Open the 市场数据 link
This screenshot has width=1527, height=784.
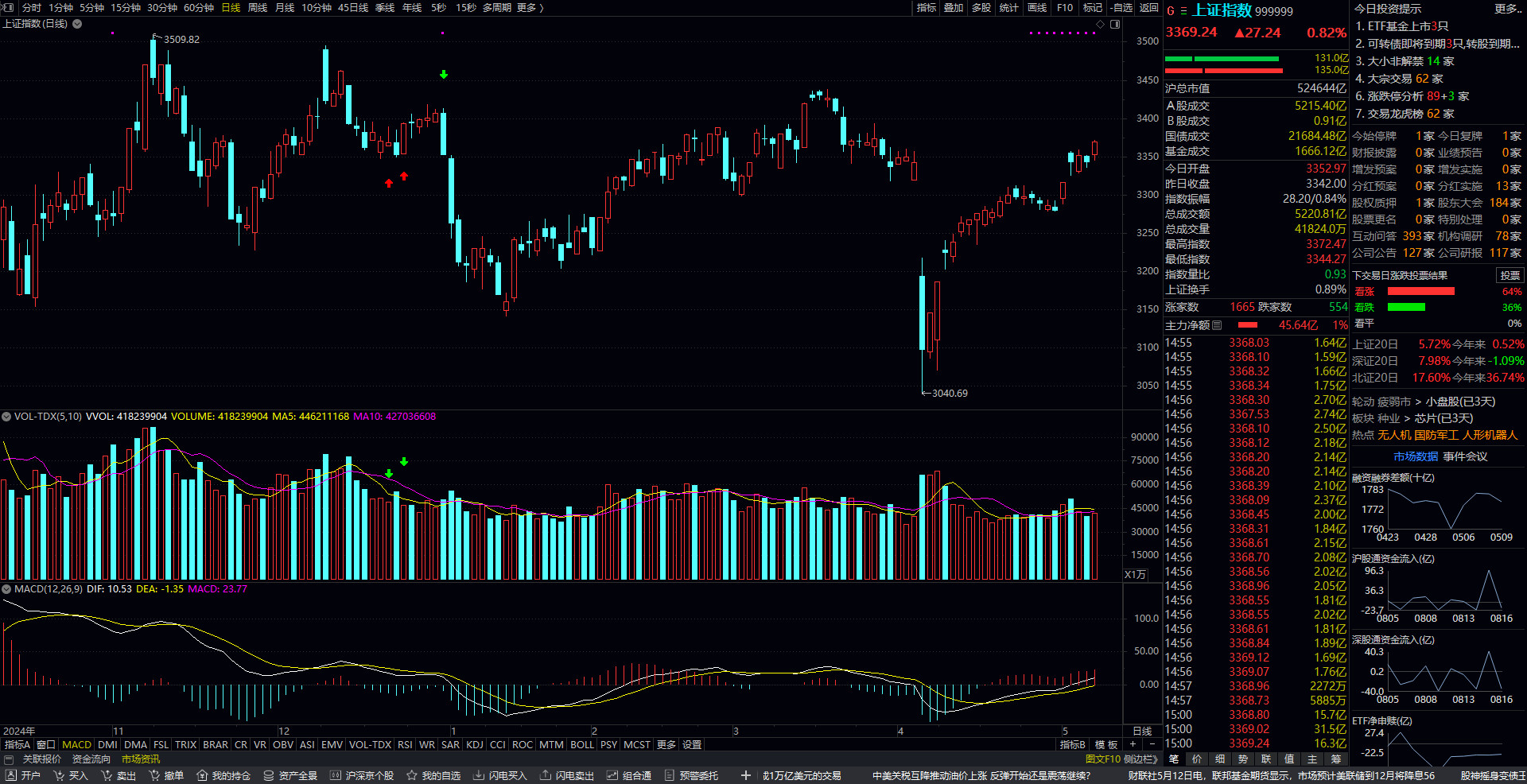1416,456
